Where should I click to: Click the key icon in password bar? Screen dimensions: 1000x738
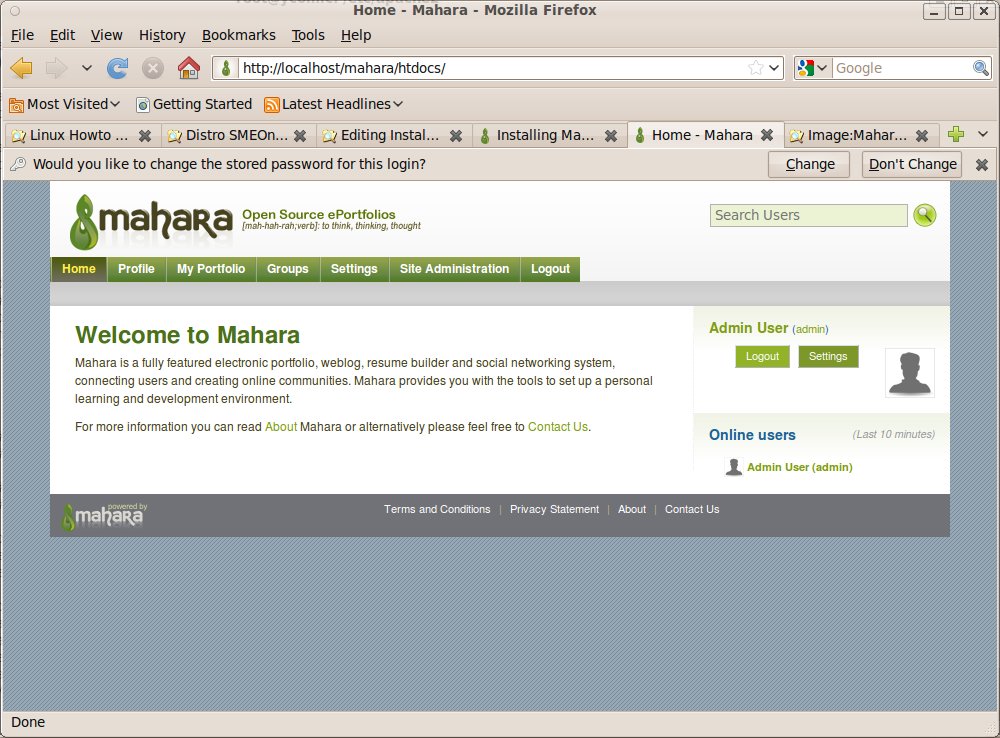click(18, 164)
